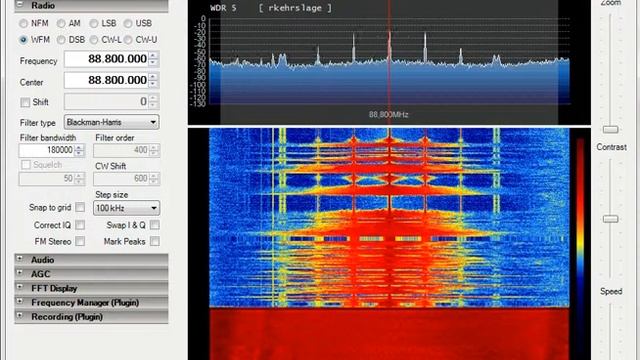Click the WDR 5 station label
640x360 pixels.
[x=223, y=8]
